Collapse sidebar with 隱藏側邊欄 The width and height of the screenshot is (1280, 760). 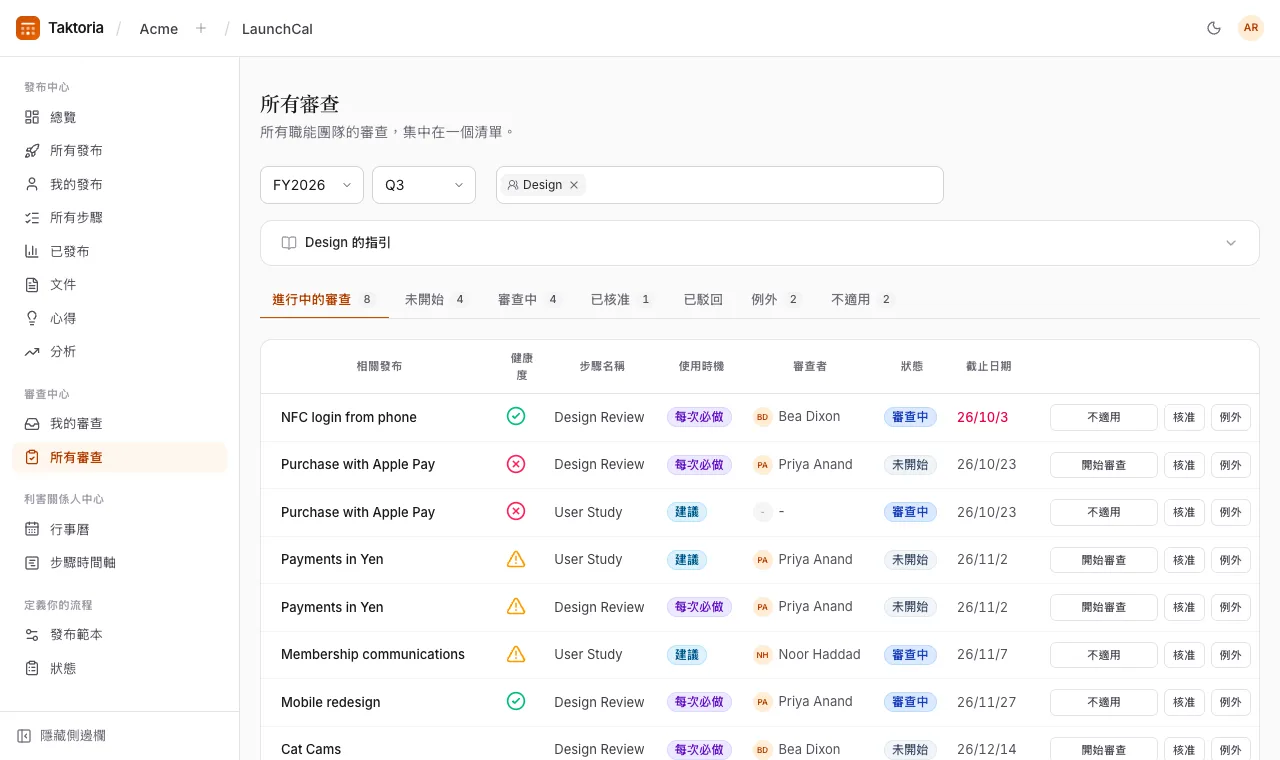pos(61,736)
